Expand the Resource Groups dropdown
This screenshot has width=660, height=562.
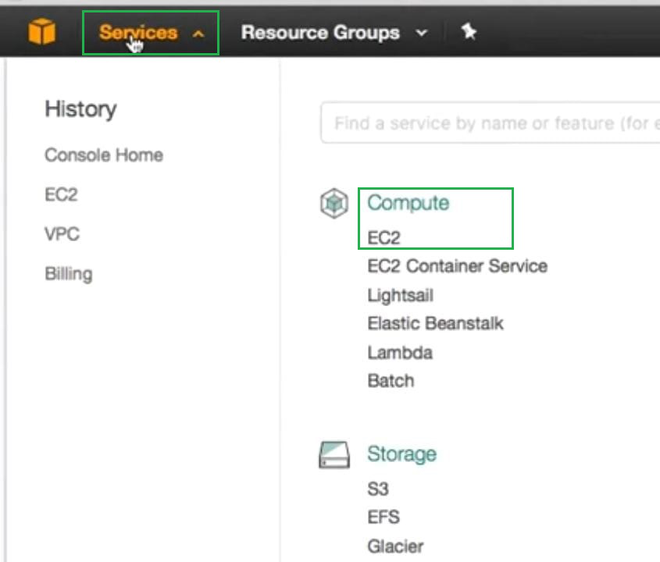click(x=320, y=33)
